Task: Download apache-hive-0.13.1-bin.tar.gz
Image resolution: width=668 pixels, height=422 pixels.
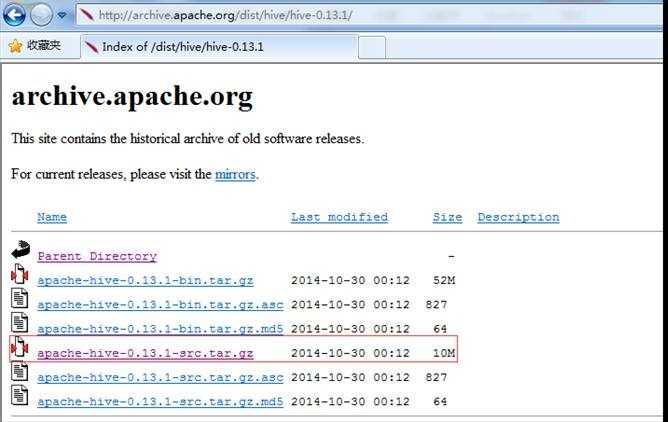Action: [x=145, y=281]
